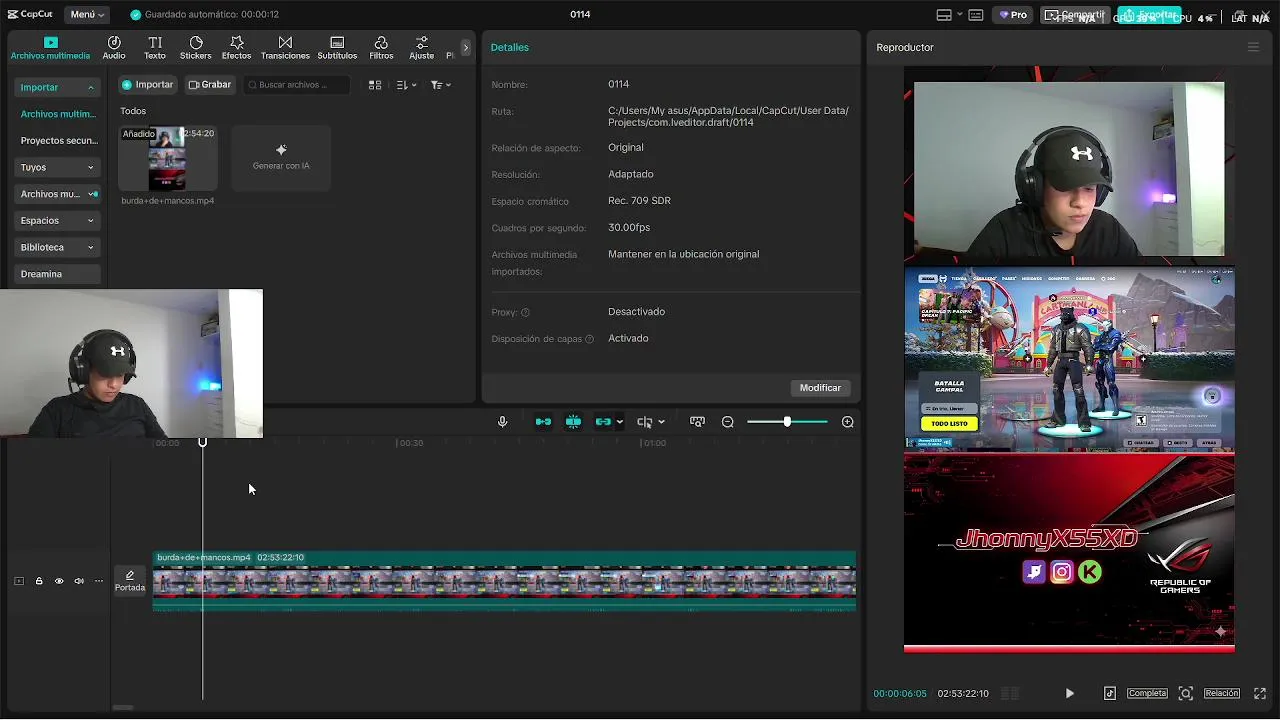Open the media filter dropdown
The height and width of the screenshot is (720, 1280).
click(x=441, y=85)
